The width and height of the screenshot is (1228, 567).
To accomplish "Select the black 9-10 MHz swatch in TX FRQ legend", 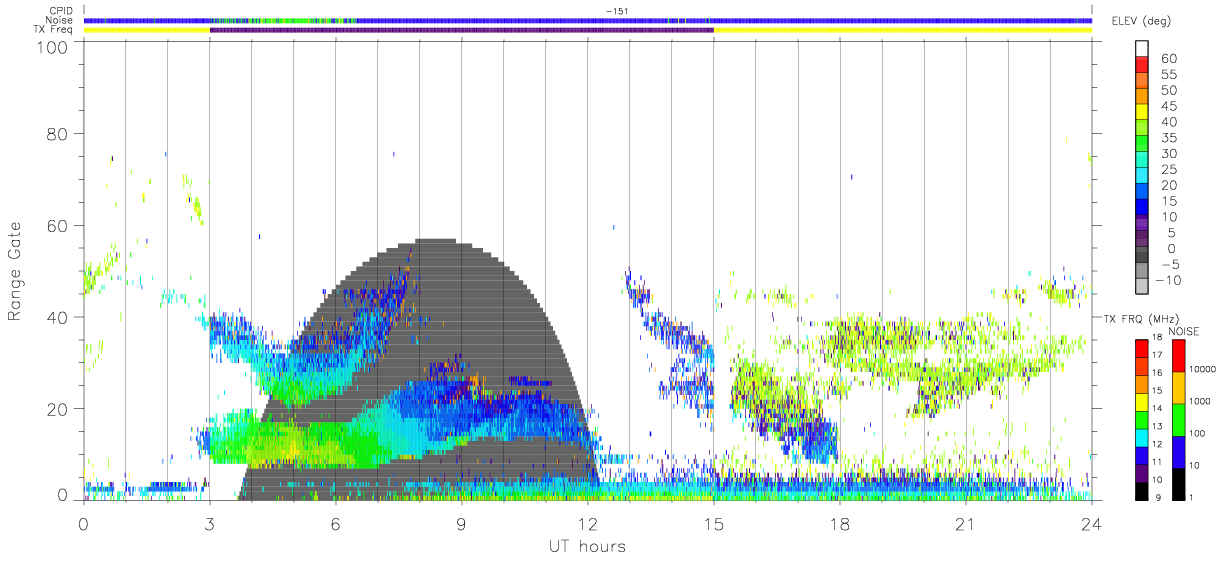I will point(1141,489).
